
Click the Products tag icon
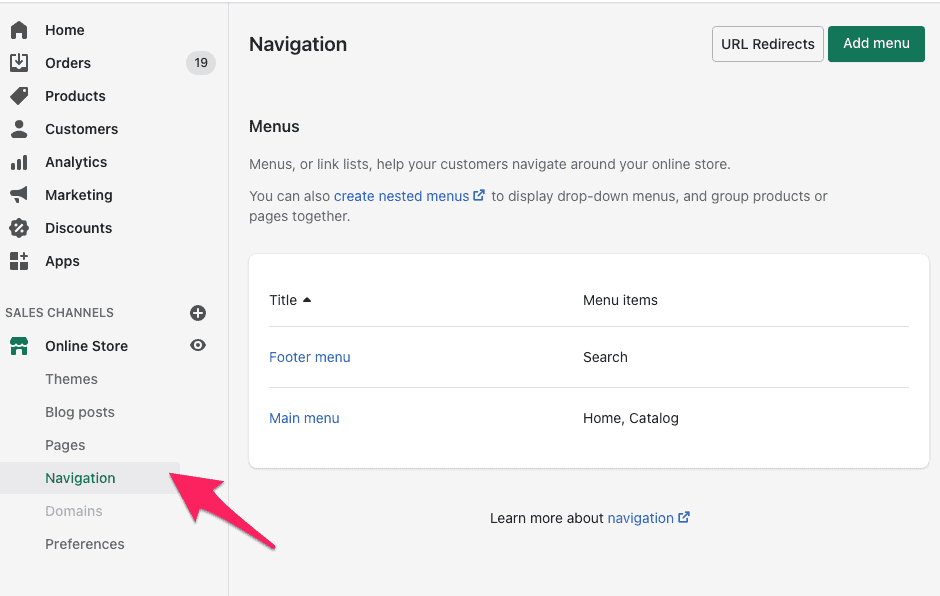tap(19, 96)
